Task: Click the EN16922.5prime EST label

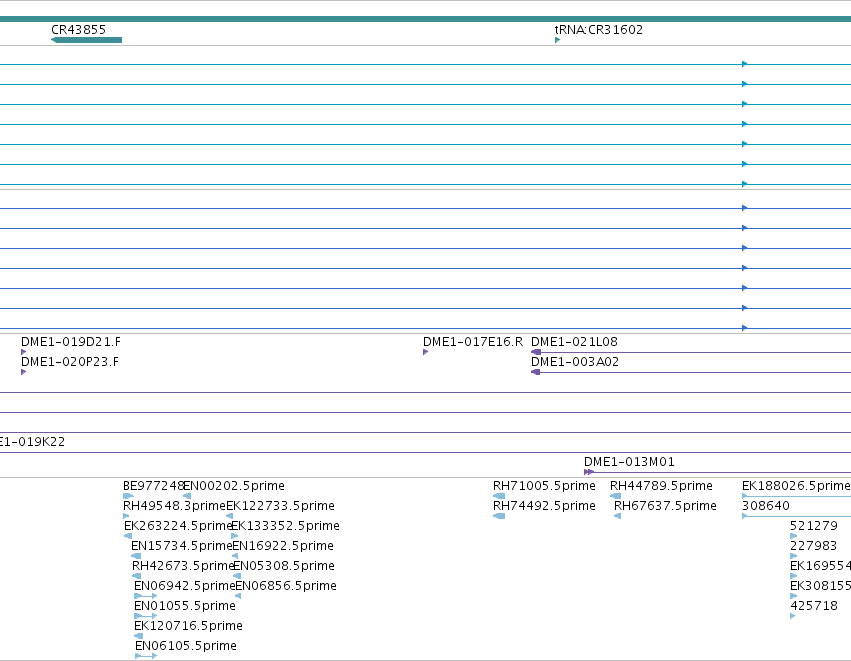Action: coord(283,545)
